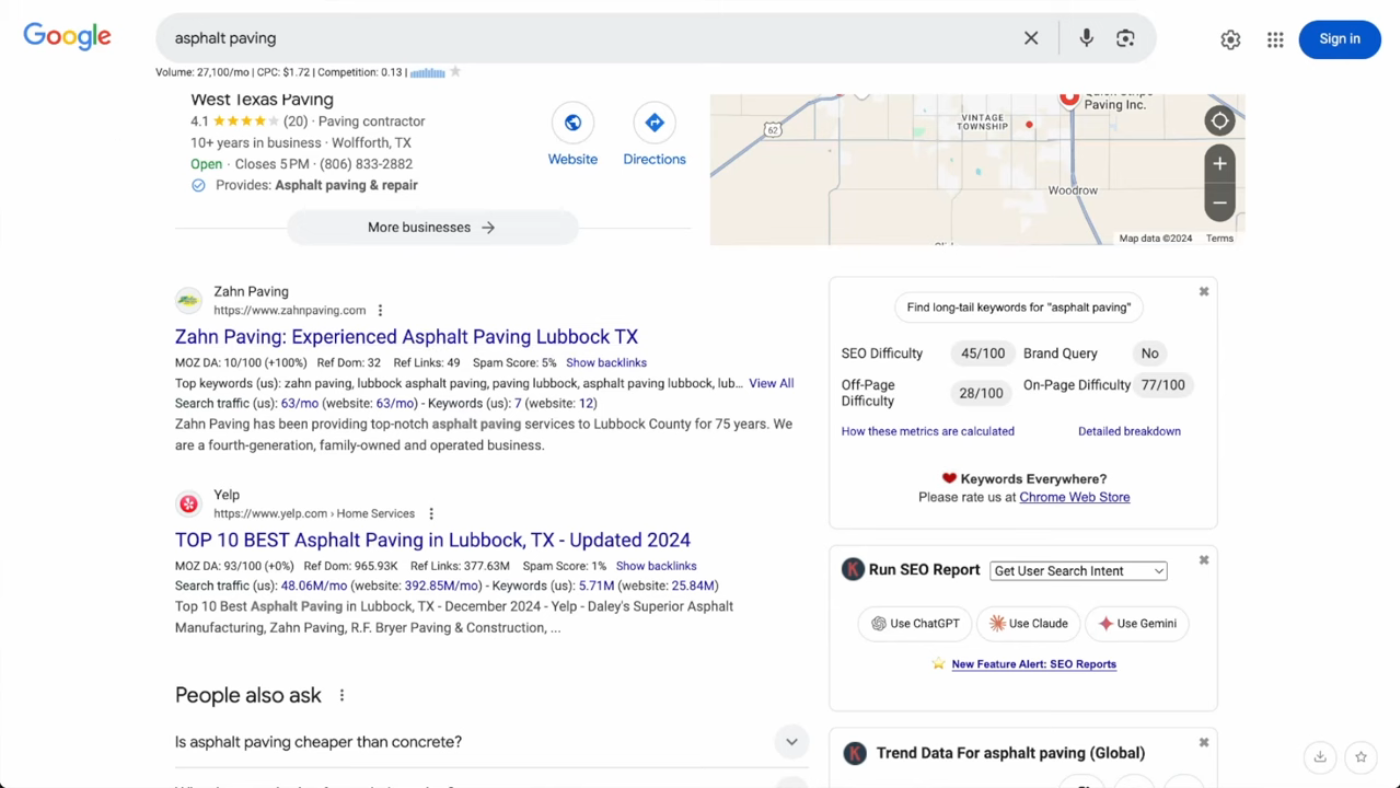Click SEO Difficulty value 45/100
Screen dimensions: 1400x788
point(983,353)
